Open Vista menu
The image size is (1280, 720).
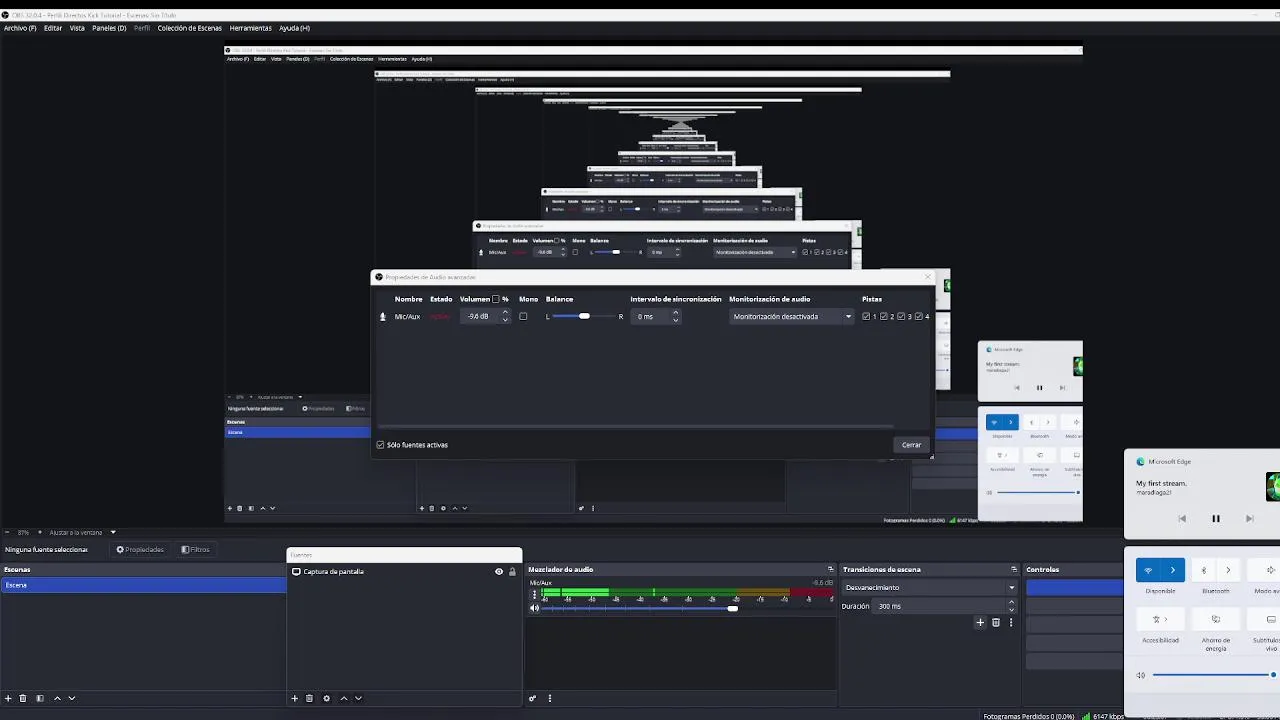click(77, 28)
